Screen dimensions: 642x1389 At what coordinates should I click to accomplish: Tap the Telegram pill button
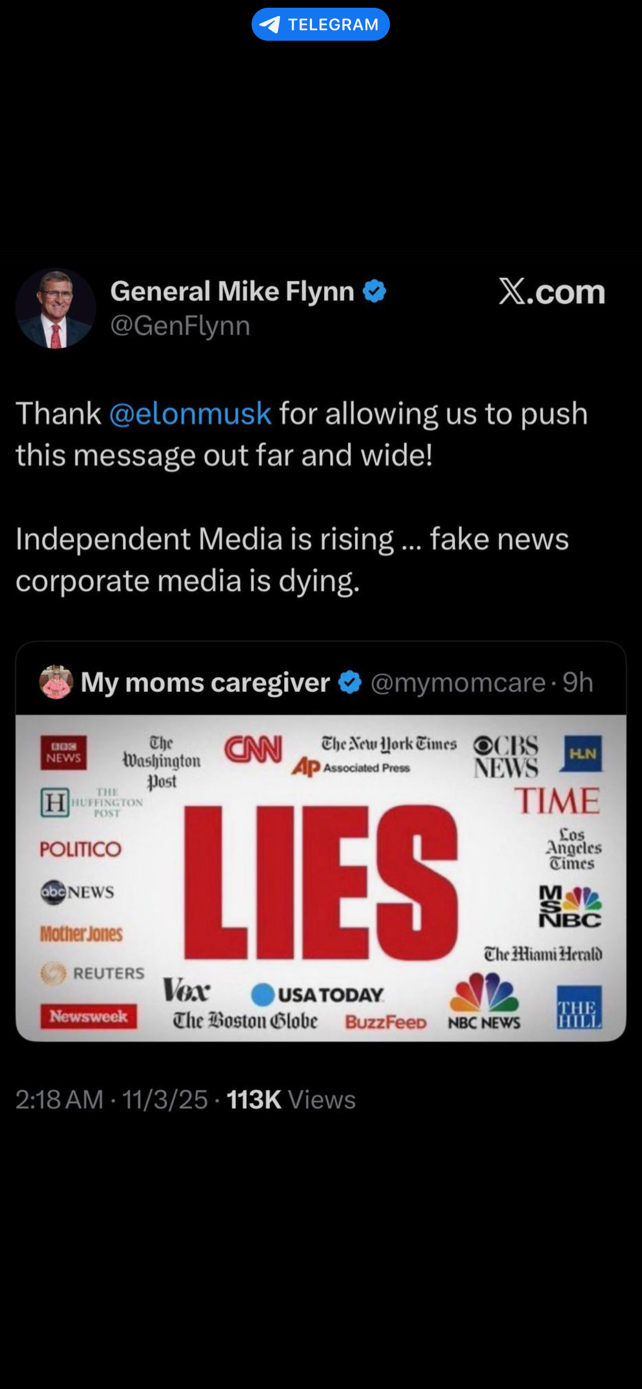point(320,24)
